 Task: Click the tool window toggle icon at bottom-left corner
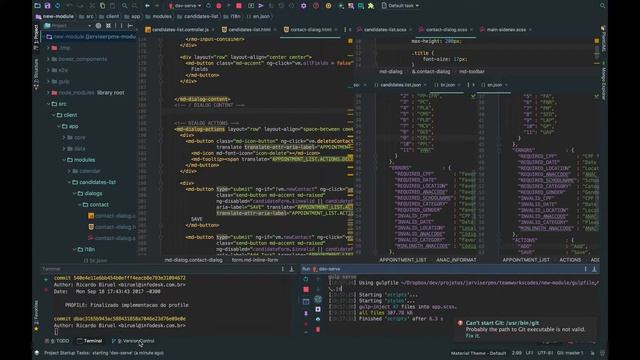[37, 353]
